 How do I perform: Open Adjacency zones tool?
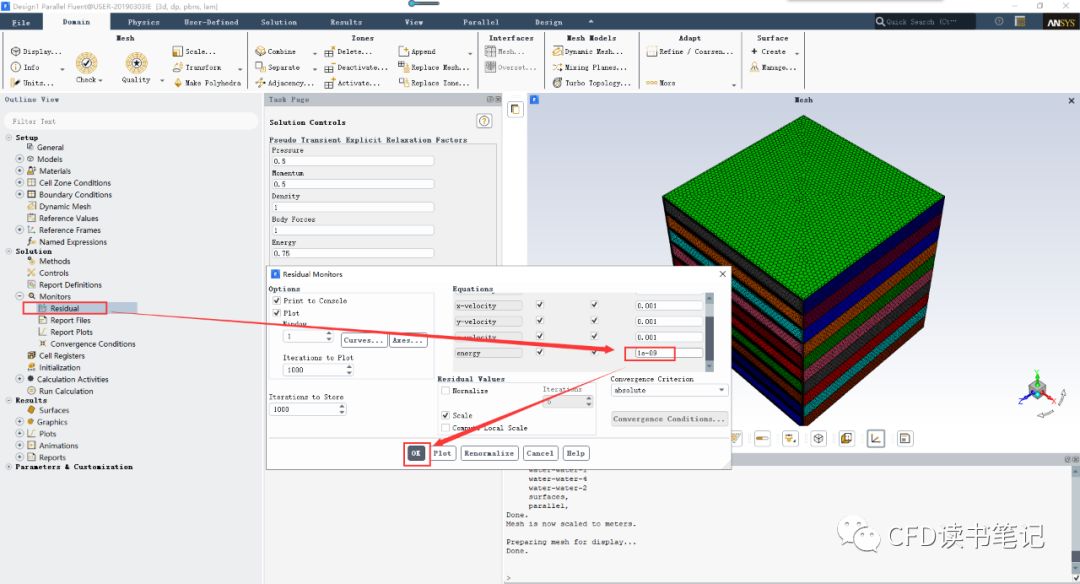click(284, 83)
